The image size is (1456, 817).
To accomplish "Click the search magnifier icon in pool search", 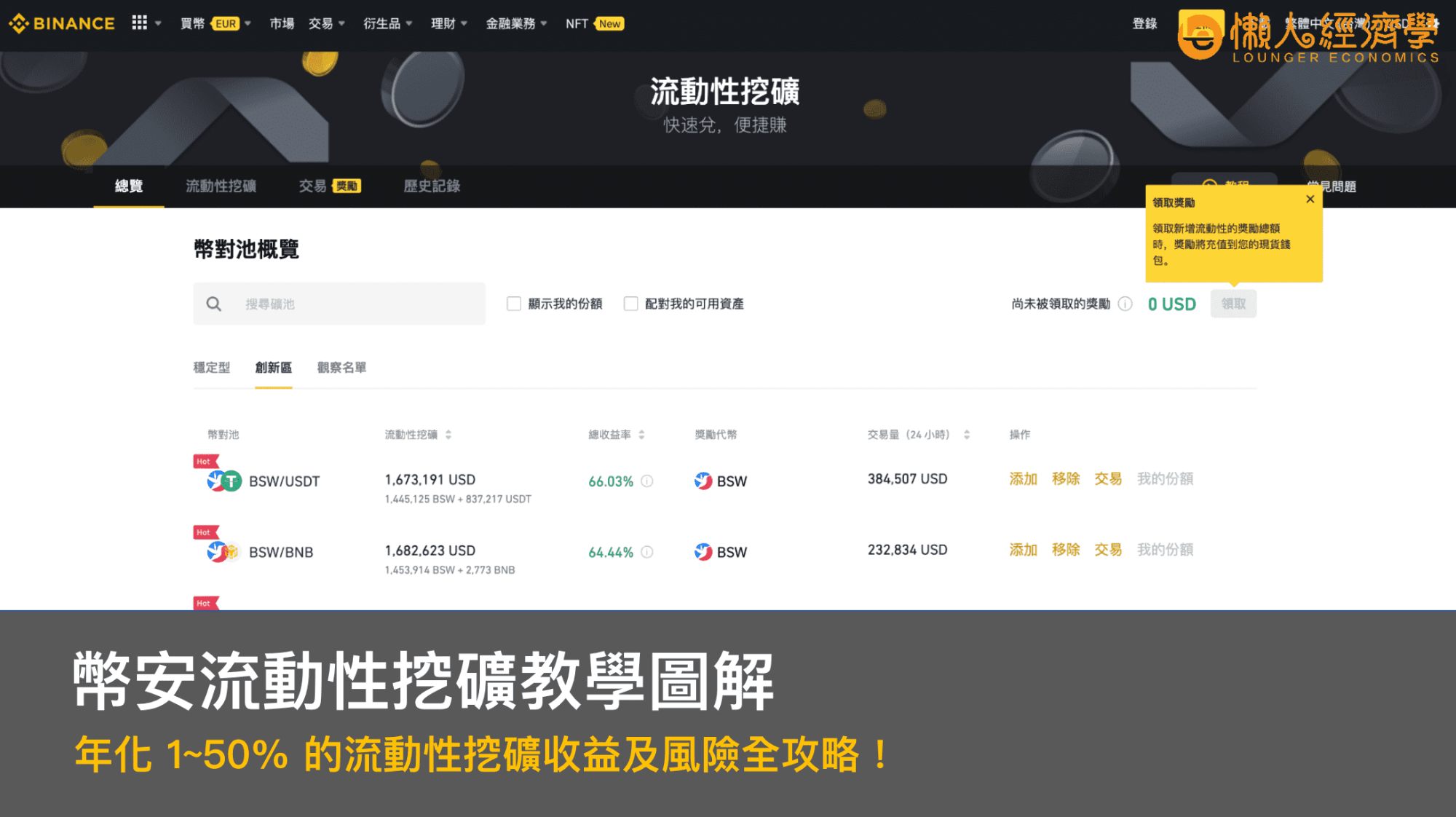I will pos(213,304).
